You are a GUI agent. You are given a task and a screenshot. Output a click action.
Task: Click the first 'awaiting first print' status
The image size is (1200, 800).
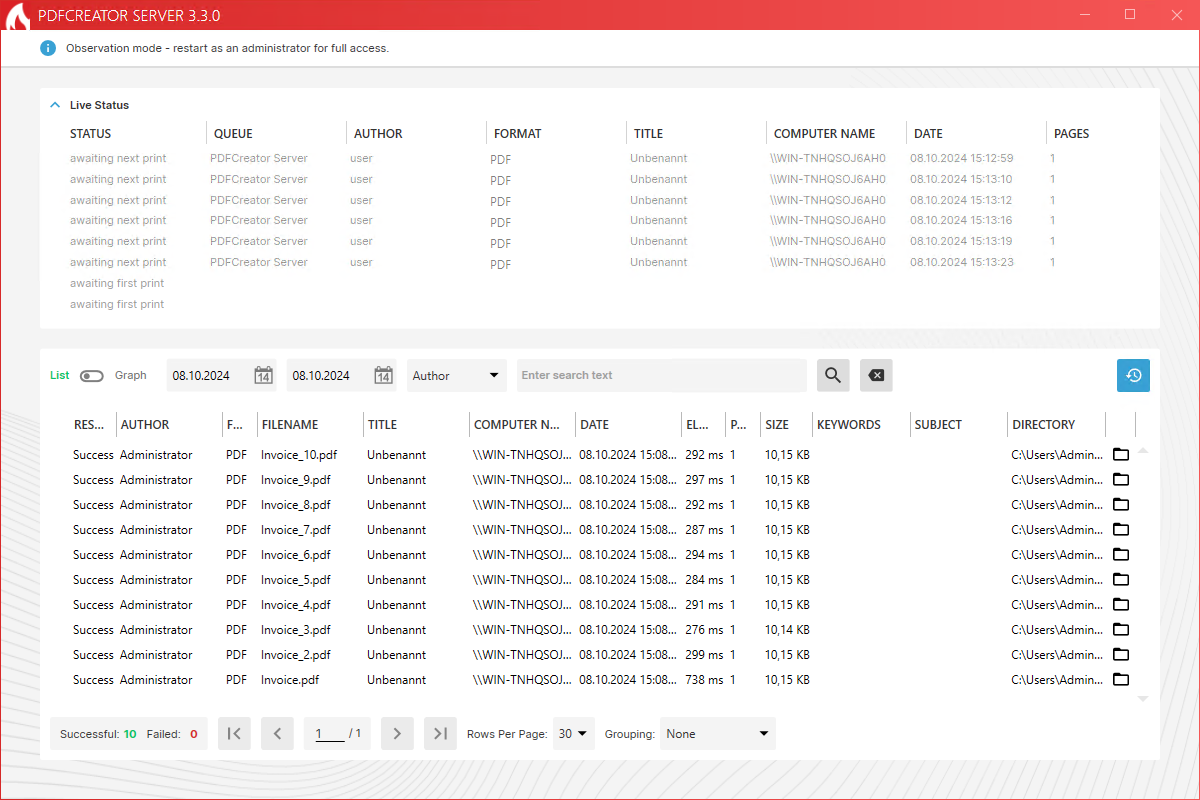pos(117,284)
